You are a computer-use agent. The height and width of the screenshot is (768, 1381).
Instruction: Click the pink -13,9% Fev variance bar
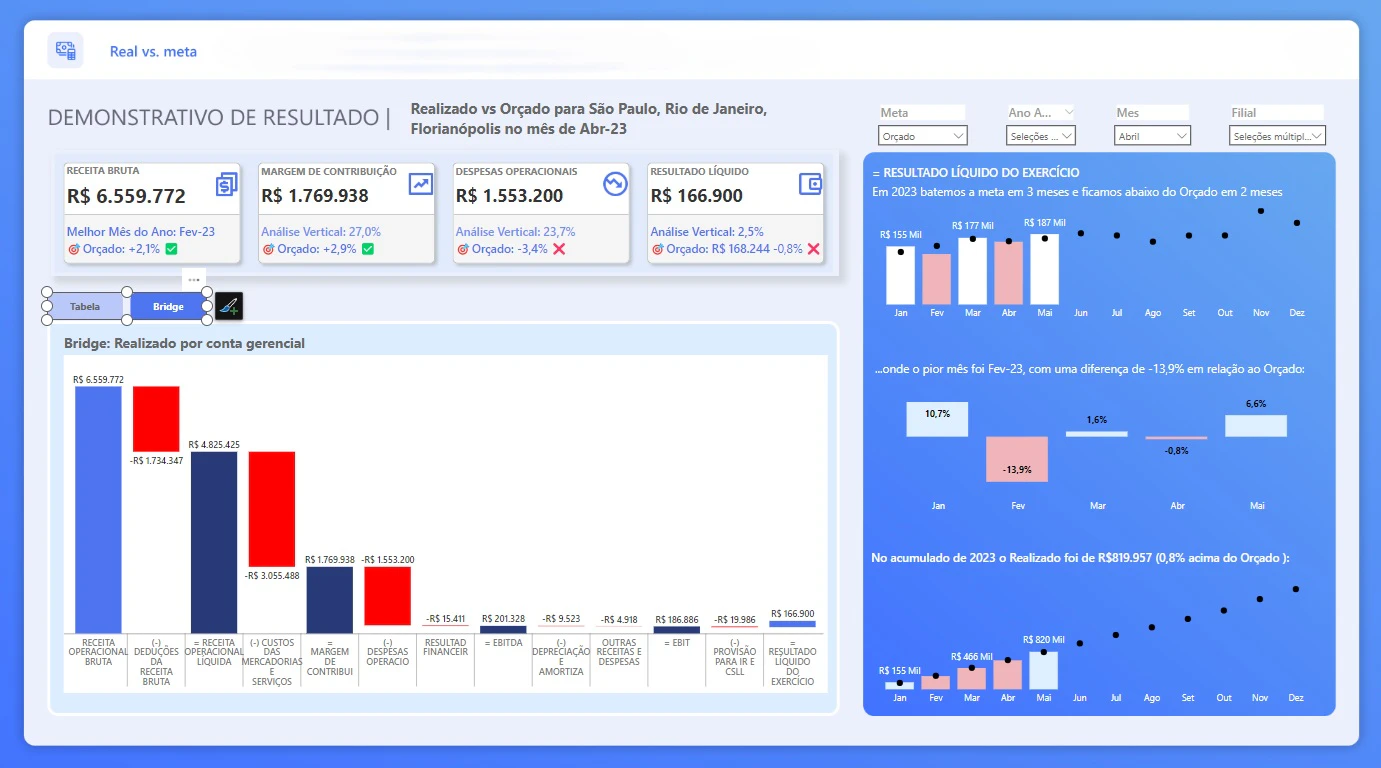click(x=1017, y=459)
